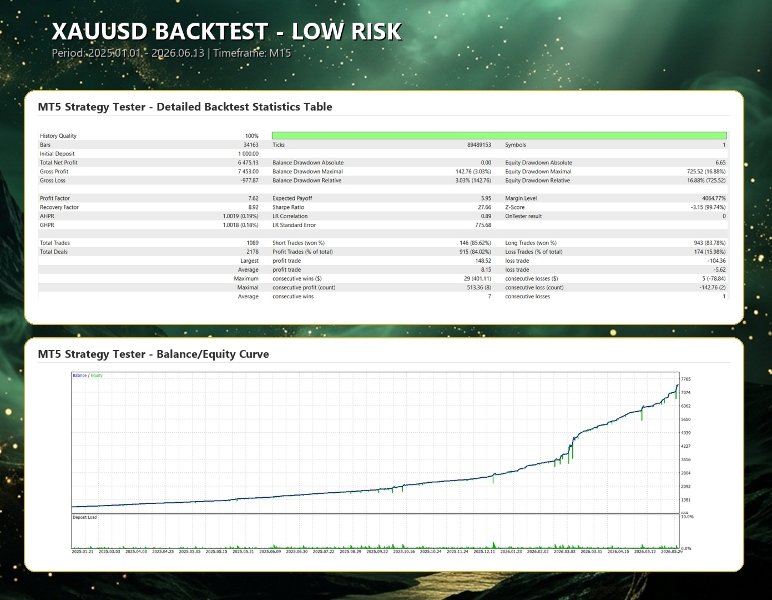Click the green History Quality progress bar

click(499, 136)
